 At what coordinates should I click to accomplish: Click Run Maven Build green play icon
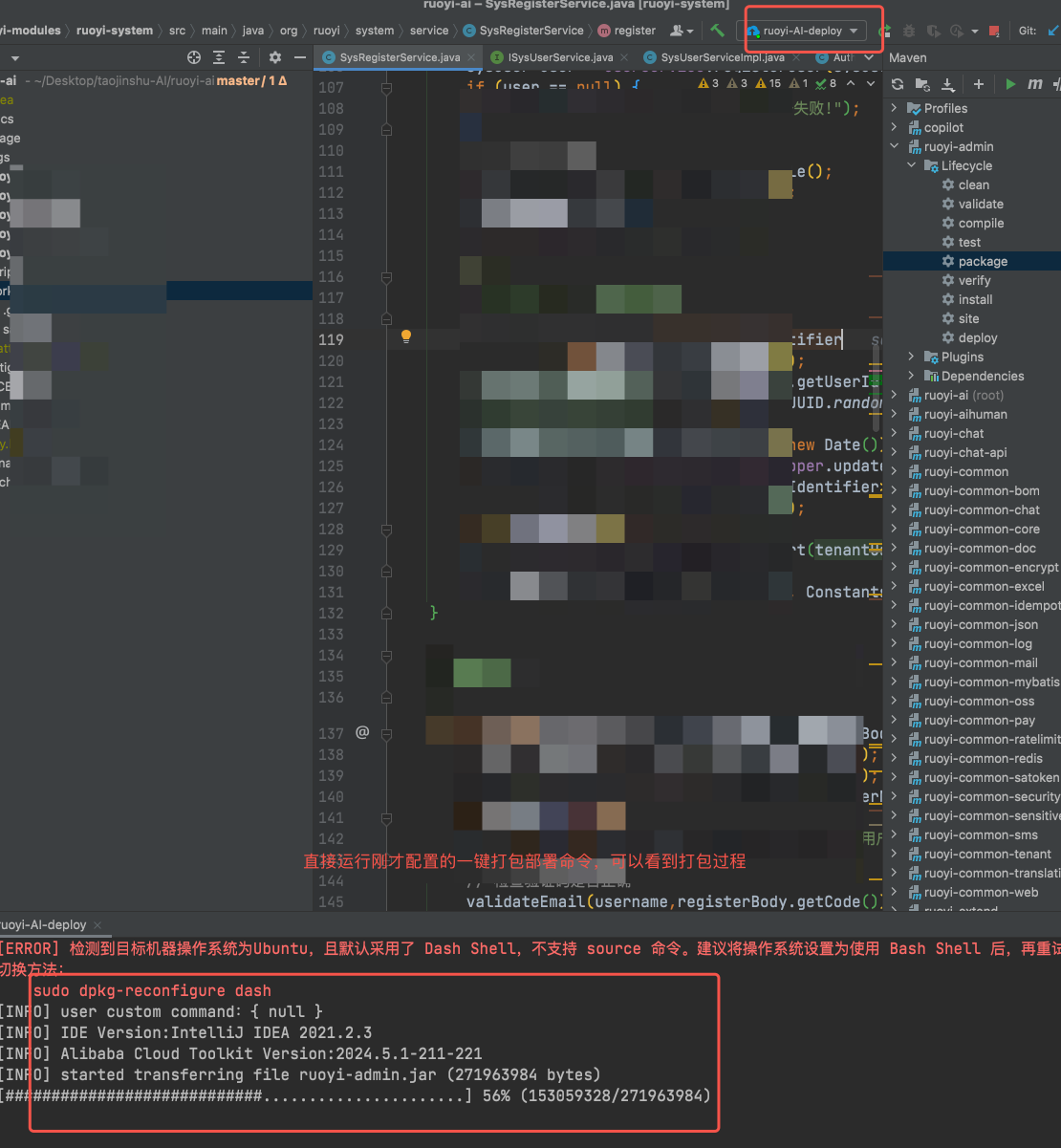tap(1010, 84)
